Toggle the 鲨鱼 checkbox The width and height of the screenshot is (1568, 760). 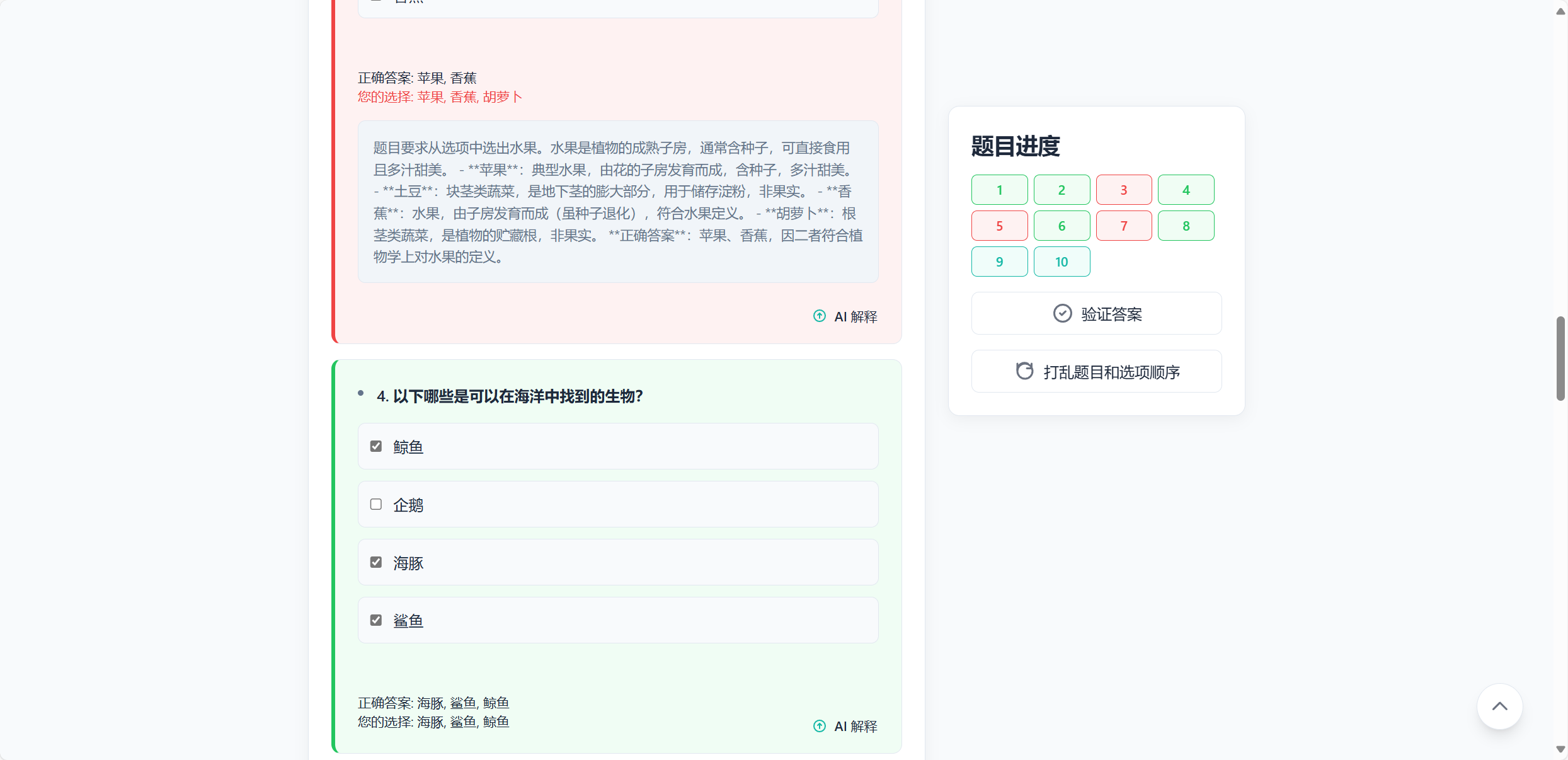point(376,620)
